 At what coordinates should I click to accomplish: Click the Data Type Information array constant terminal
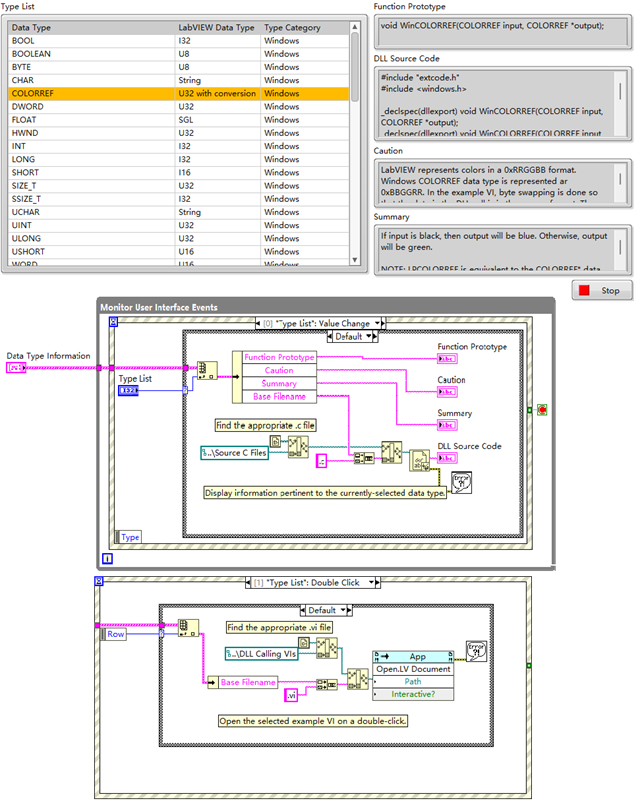click(16, 368)
